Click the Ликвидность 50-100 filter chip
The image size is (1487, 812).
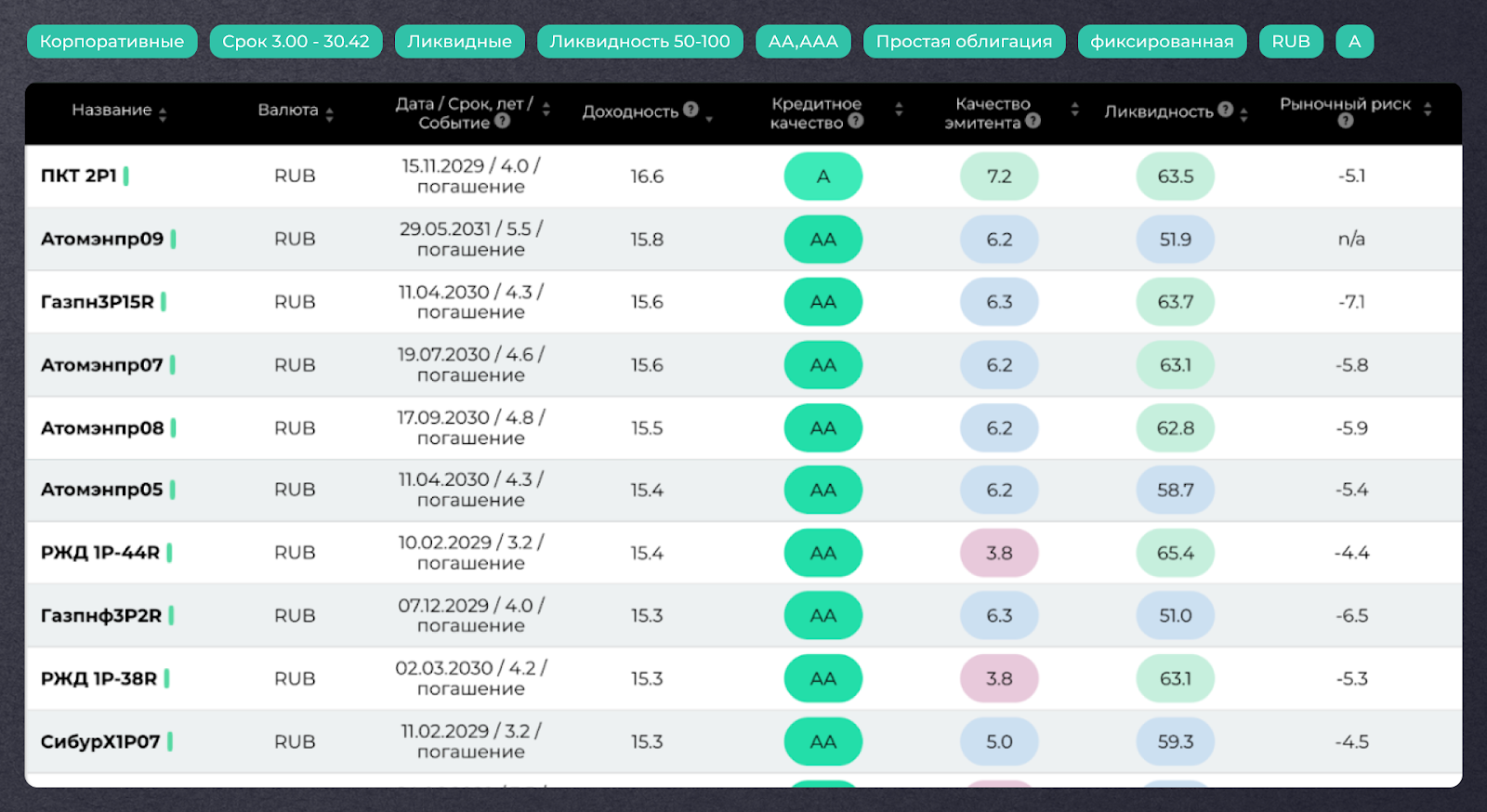(x=640, y=42)
